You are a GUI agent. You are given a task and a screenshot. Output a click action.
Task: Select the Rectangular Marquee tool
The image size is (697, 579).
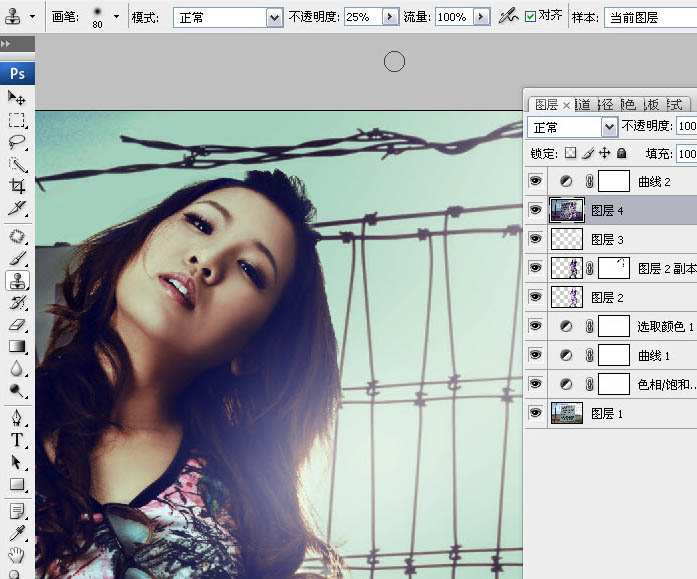point(17,120)
